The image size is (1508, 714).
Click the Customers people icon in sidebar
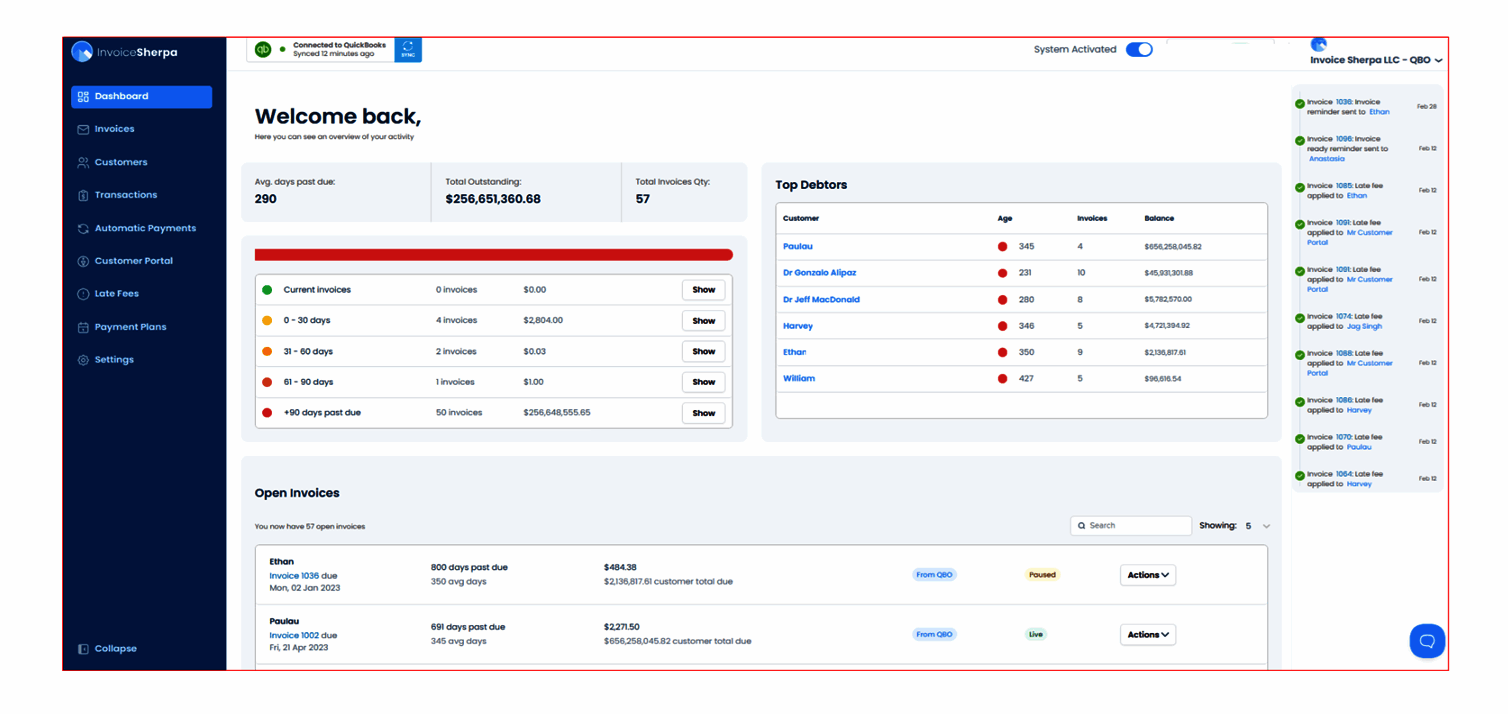click(83, 162)
